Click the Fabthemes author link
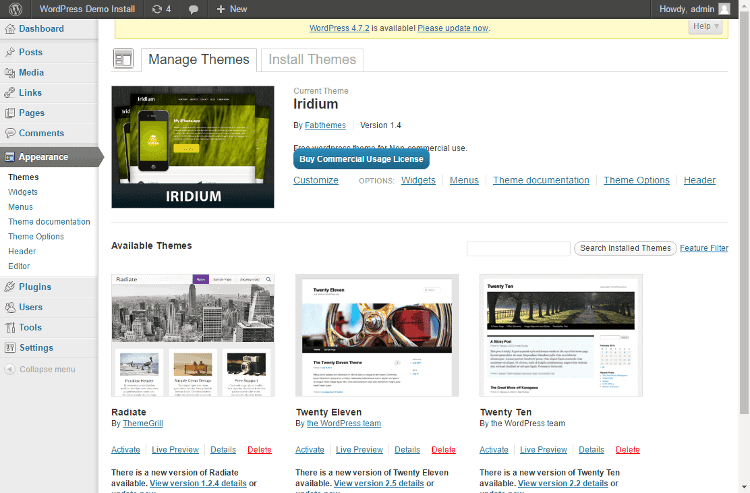 325,125
